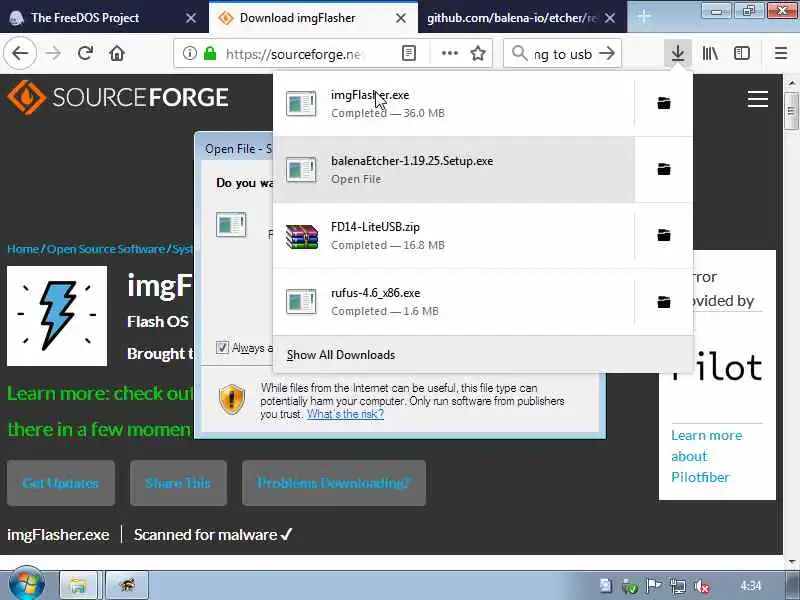
Task: Click the imgFlasher lightning bolt logo
Action: coord(57,316)
